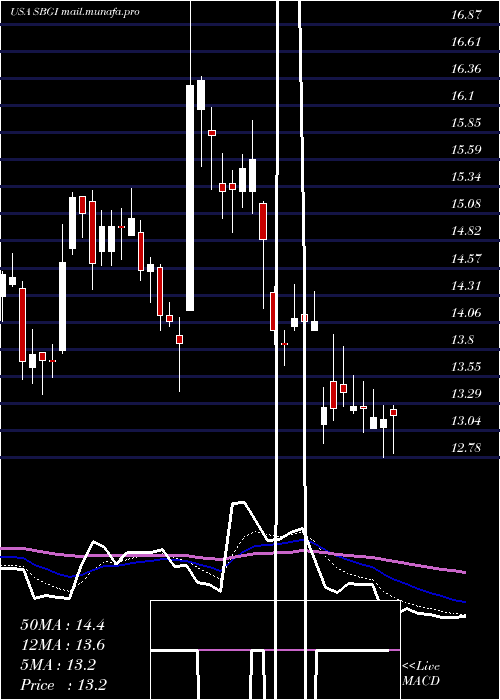500x700 pixels.
Task: Click the 13.8 price axis label
Action: click(x=462, y=340)
